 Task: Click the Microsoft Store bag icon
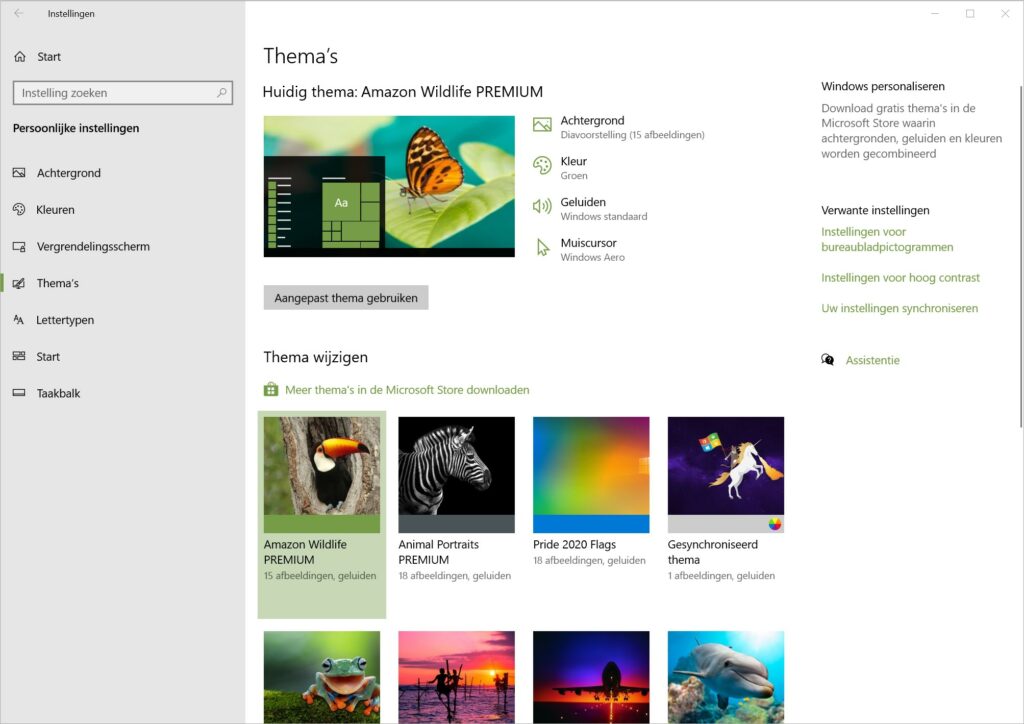(x=271, y=390)
